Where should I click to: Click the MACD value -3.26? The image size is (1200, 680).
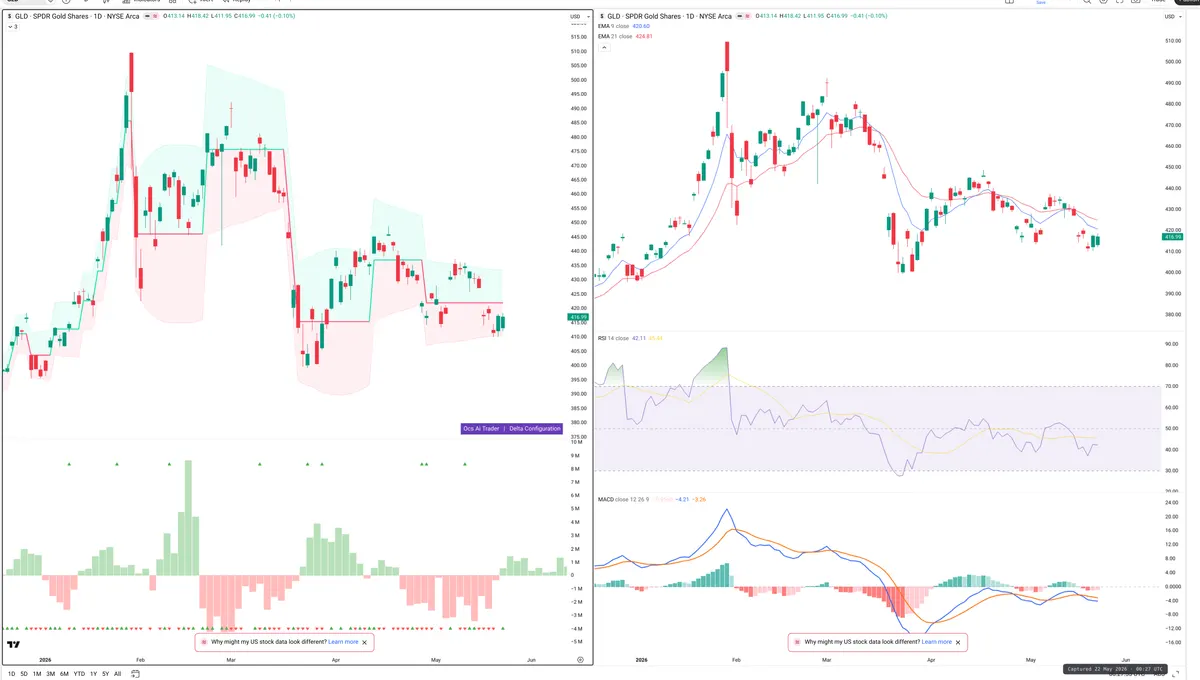(x=700, y=499)
